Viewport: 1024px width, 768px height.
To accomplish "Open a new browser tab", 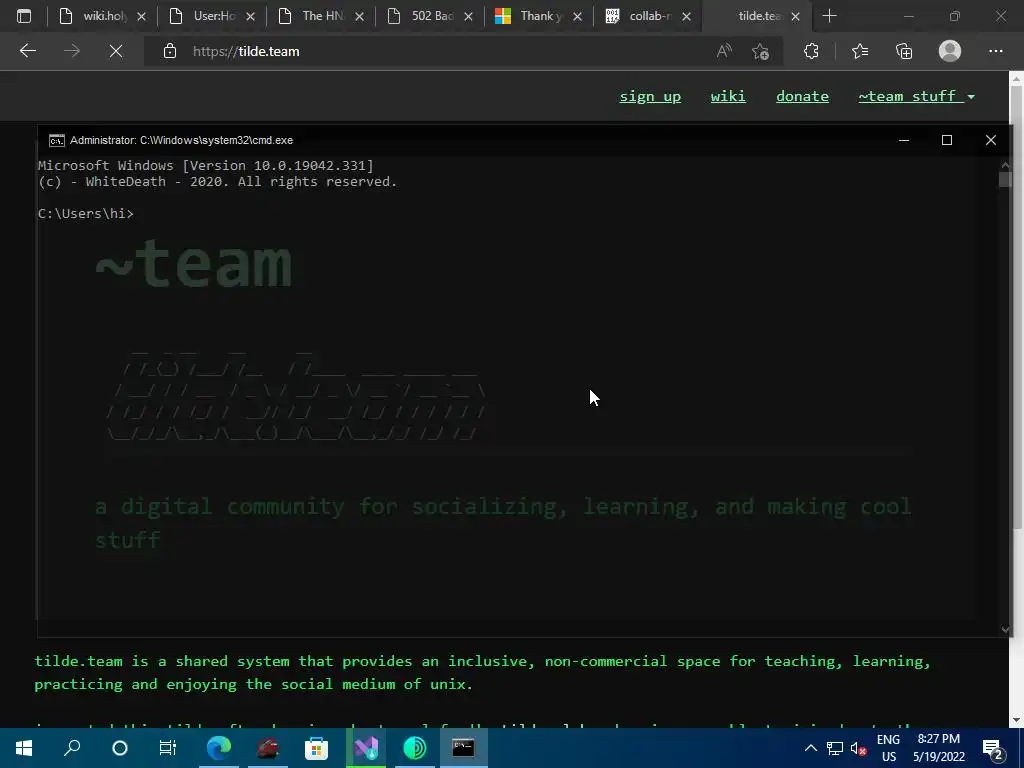I will tap(829, 16).
